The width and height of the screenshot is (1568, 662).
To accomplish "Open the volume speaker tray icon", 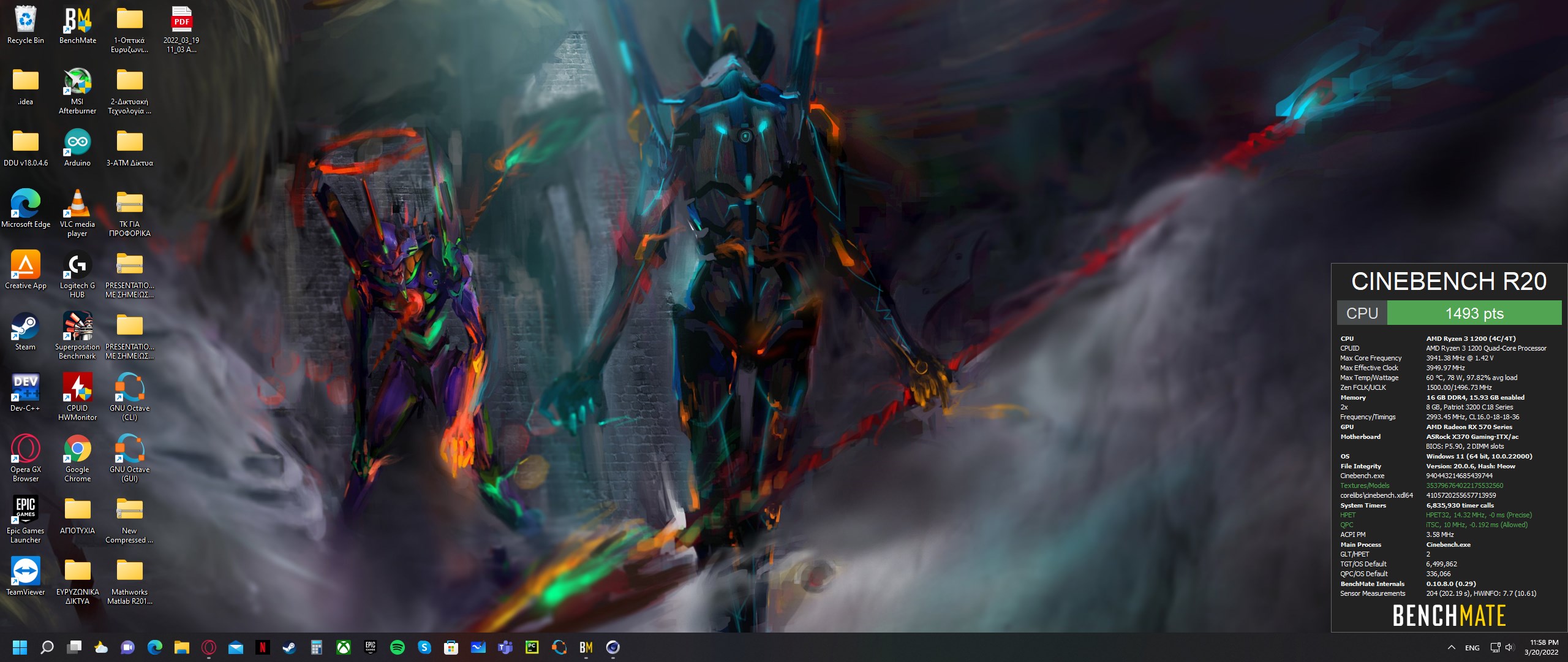I will [x=1509, y=647].
